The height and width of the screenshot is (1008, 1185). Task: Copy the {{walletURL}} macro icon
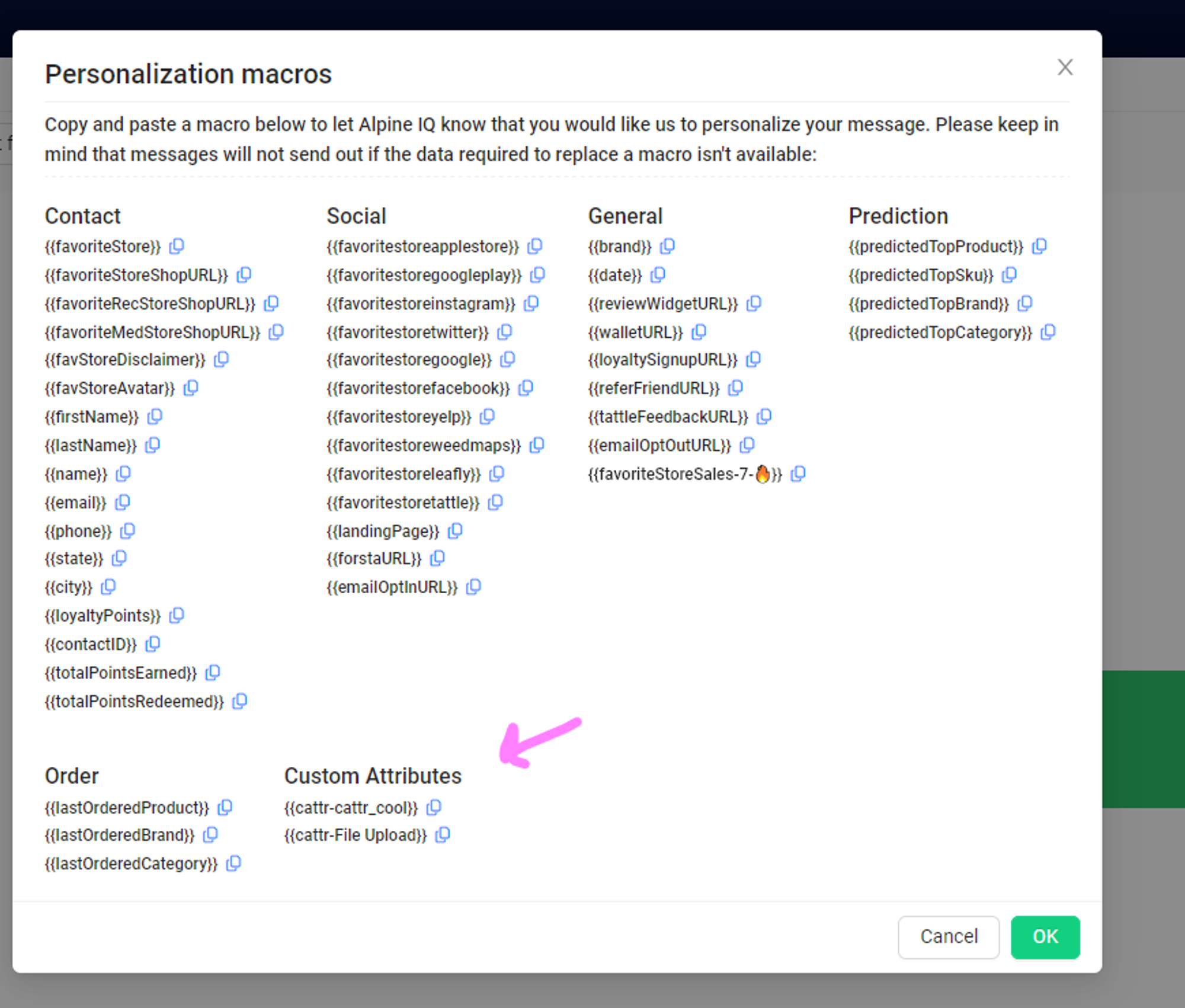pos(699,332)
